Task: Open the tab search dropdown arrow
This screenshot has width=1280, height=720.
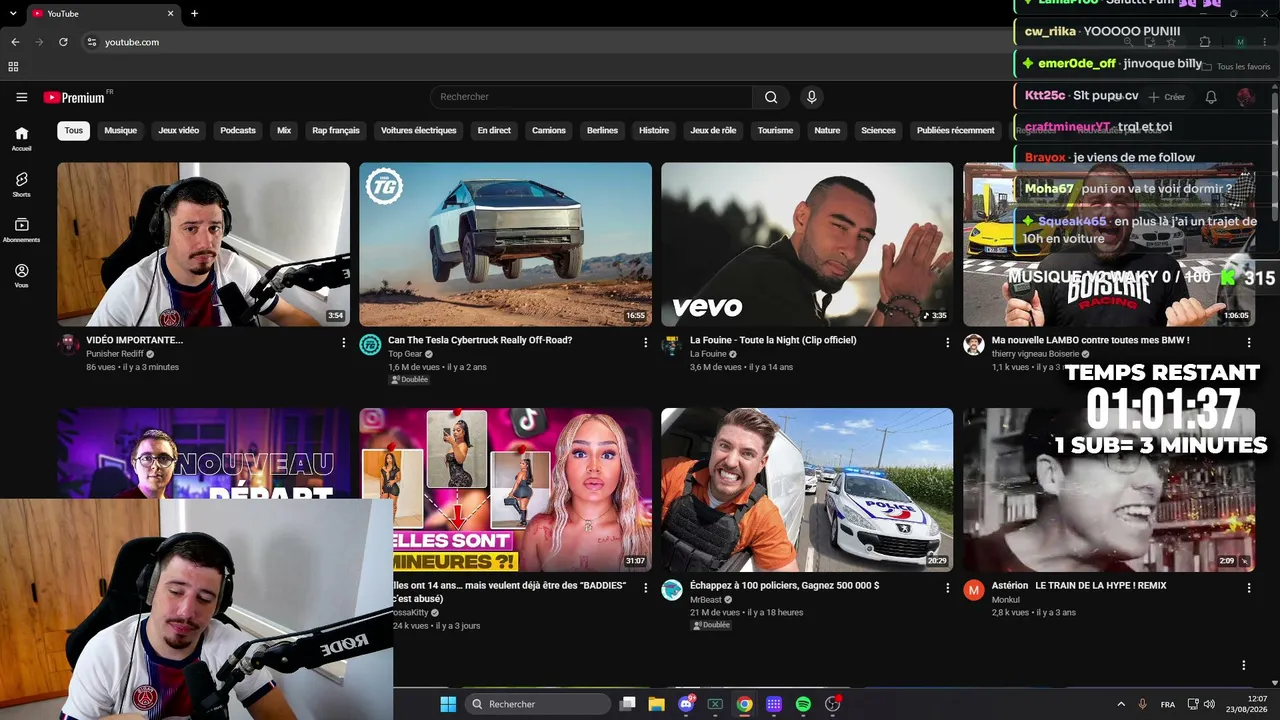Action: pos(13,13)
